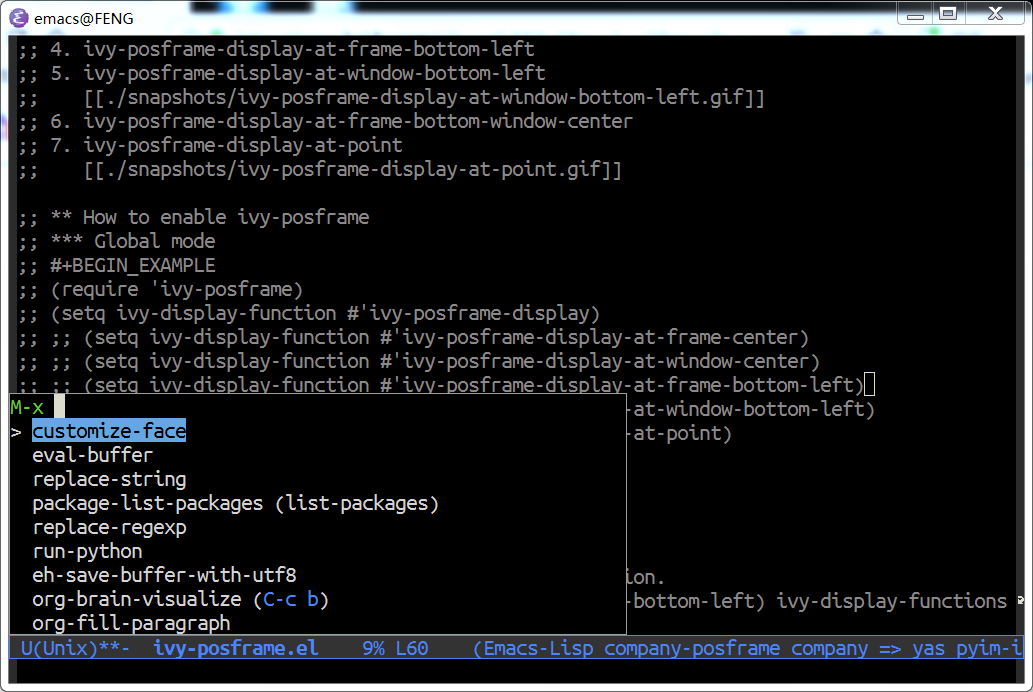This screenshot has height=692, width=1033.
Task: Choose org-fill-paragraph from the list
Action: 131,623
